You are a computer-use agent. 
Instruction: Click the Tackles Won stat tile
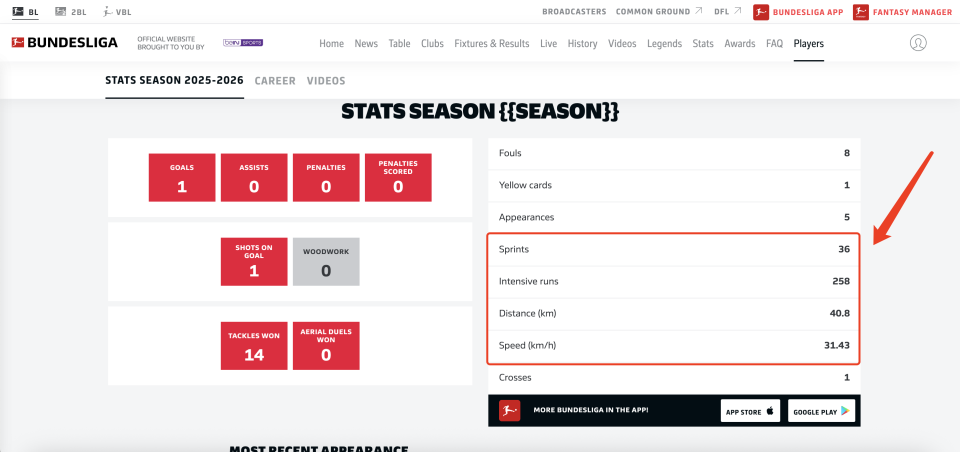(254, 343)
